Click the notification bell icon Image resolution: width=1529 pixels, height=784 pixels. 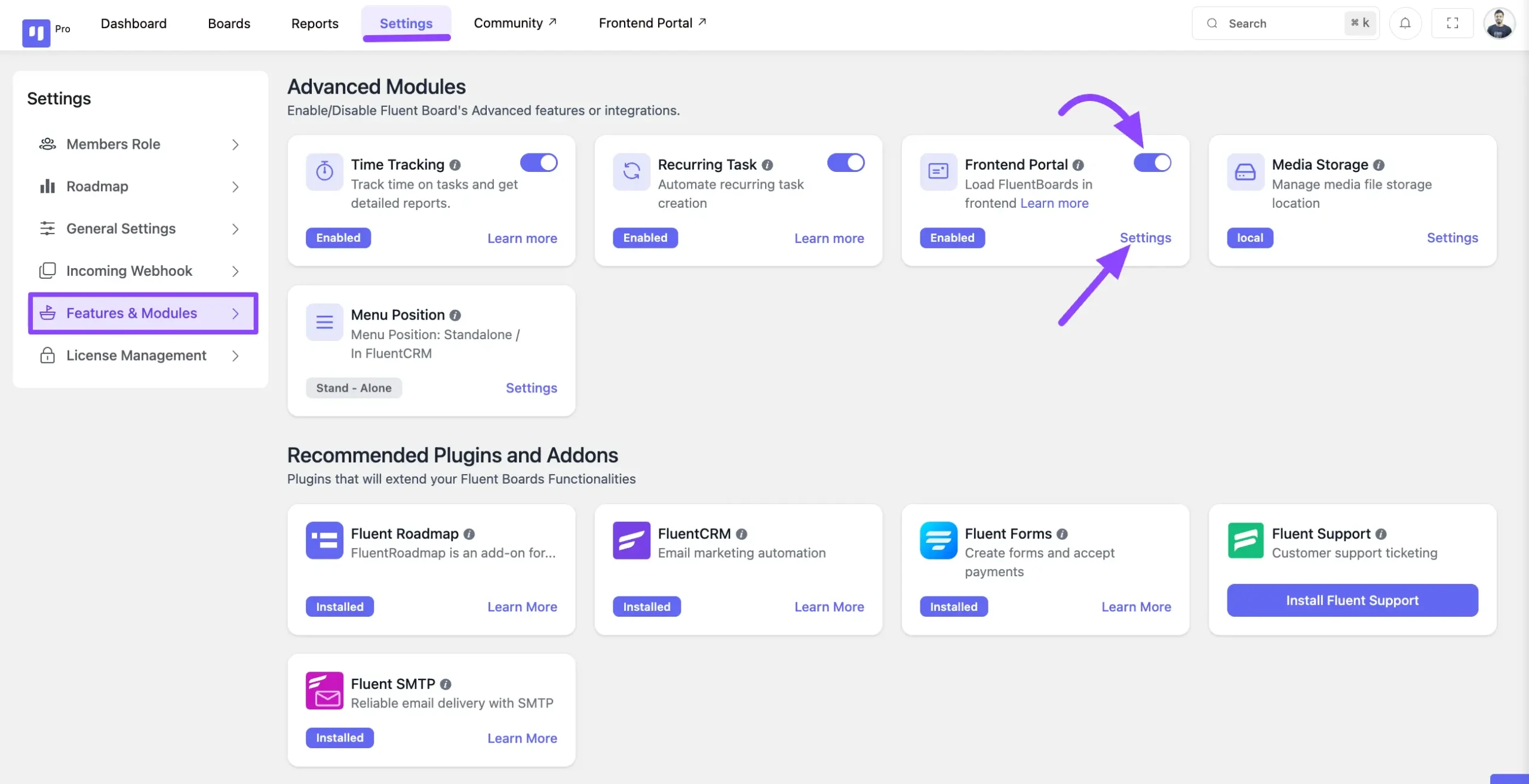tap(1405, 23)
